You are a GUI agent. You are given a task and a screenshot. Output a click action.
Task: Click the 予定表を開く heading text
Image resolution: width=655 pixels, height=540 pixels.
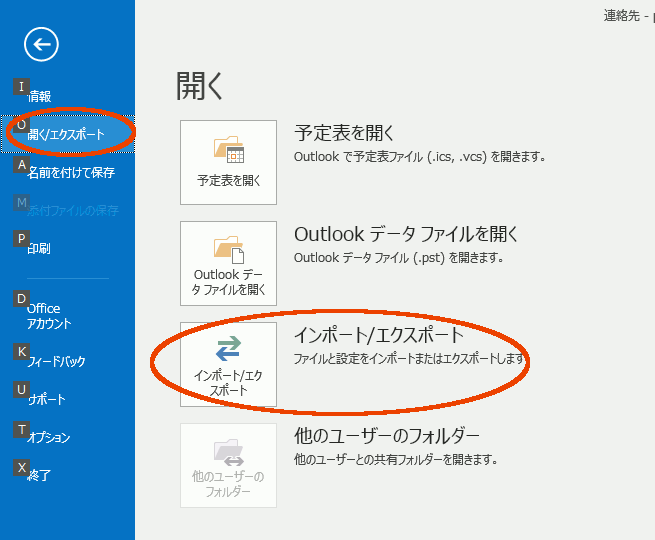click(x=345, y=134)
